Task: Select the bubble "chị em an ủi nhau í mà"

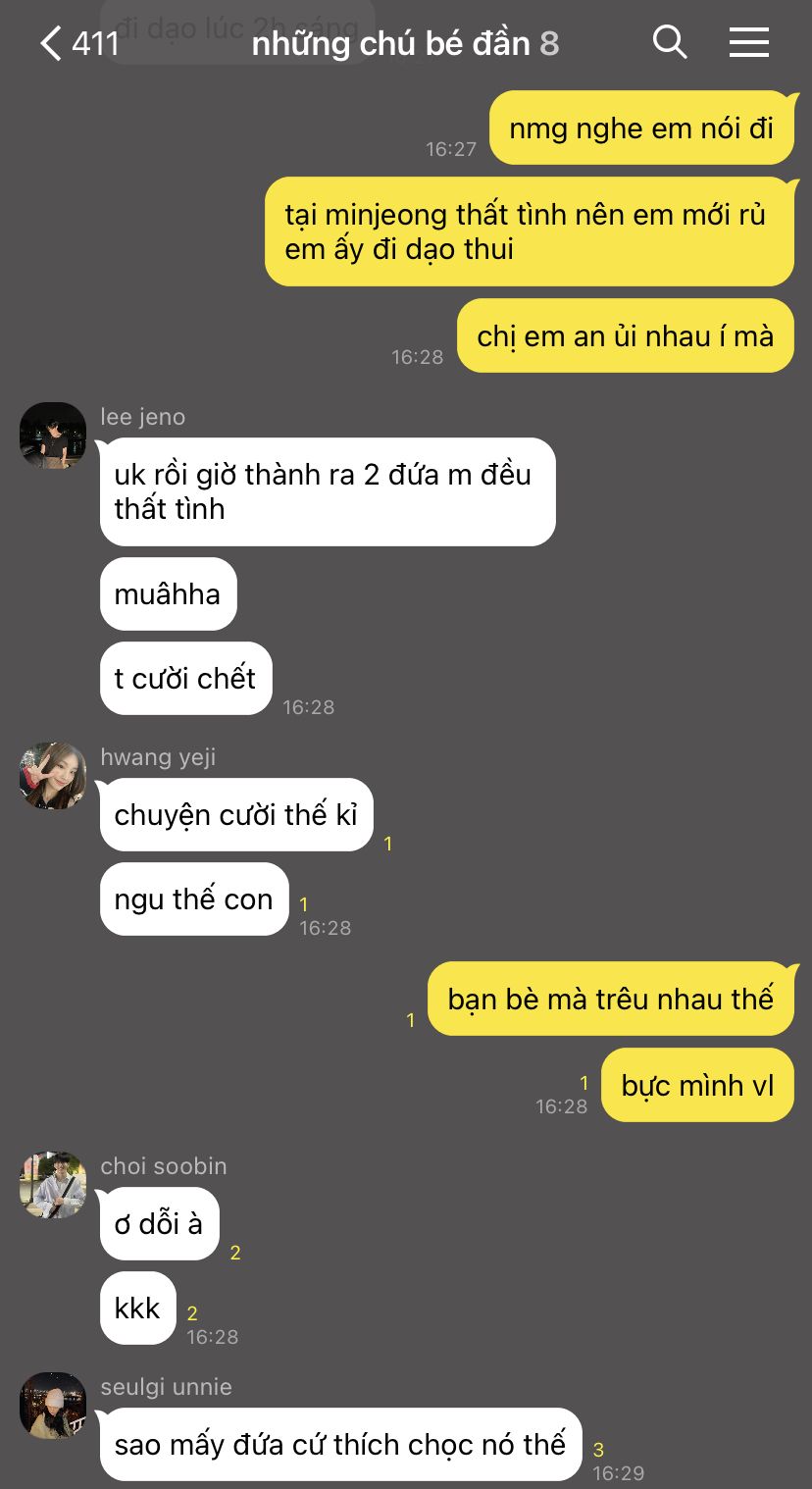Action: pos(626,336)
